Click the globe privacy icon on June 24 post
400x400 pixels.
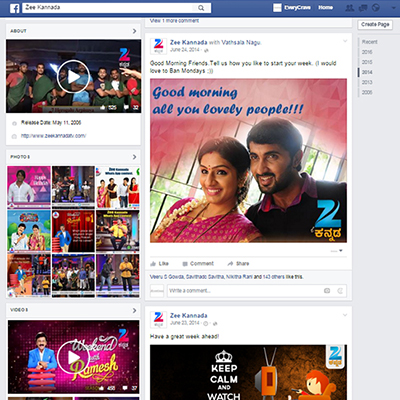[x=206, y=50]
